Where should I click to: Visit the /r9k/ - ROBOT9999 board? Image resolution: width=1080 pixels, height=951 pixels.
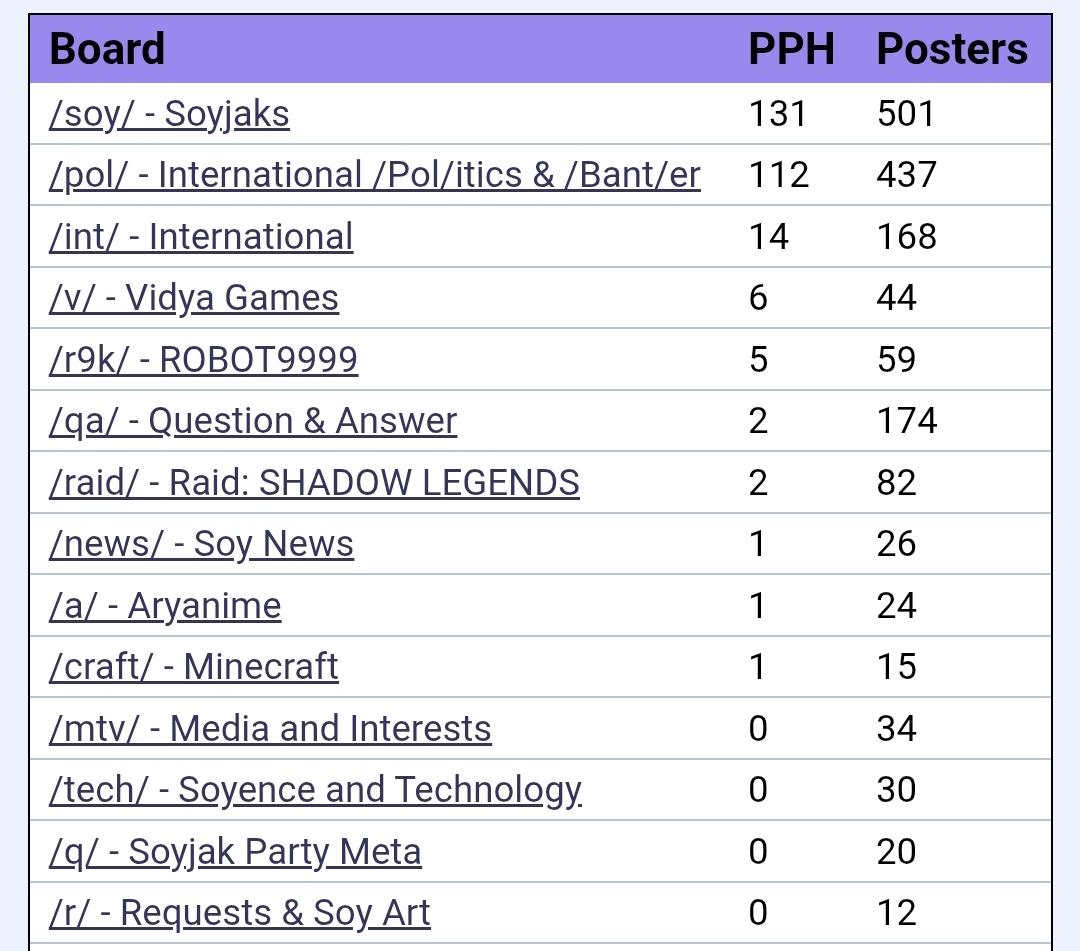203,360
